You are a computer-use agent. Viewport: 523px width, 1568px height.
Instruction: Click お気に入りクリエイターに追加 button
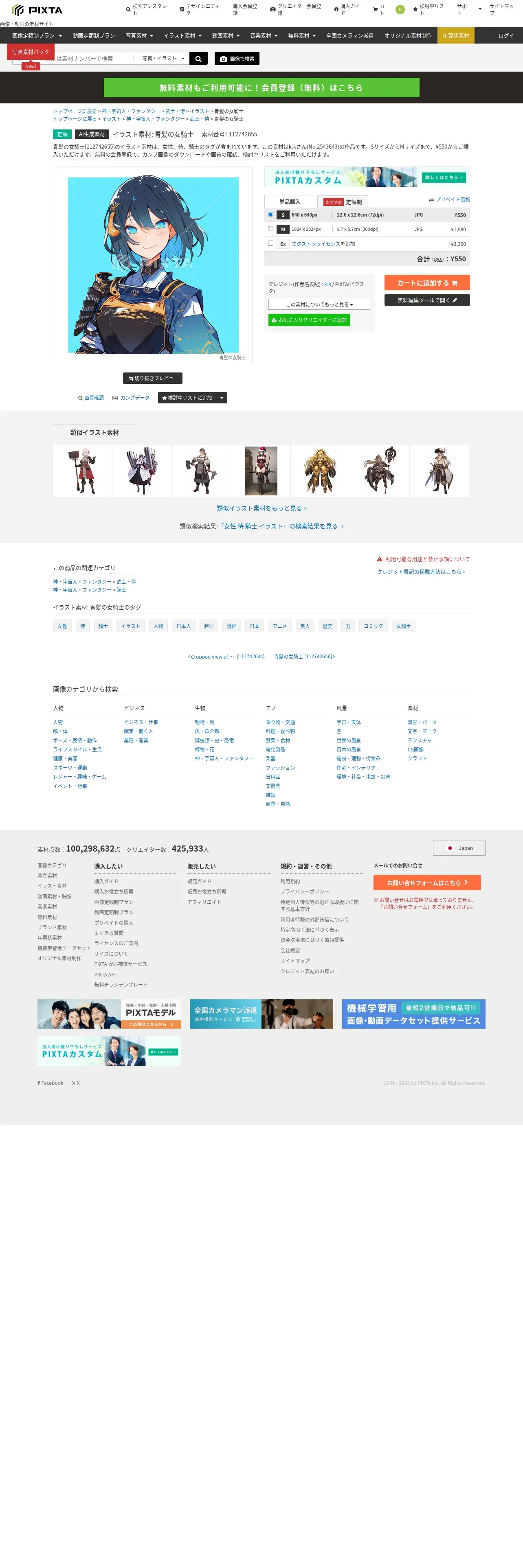click(309, 320)
